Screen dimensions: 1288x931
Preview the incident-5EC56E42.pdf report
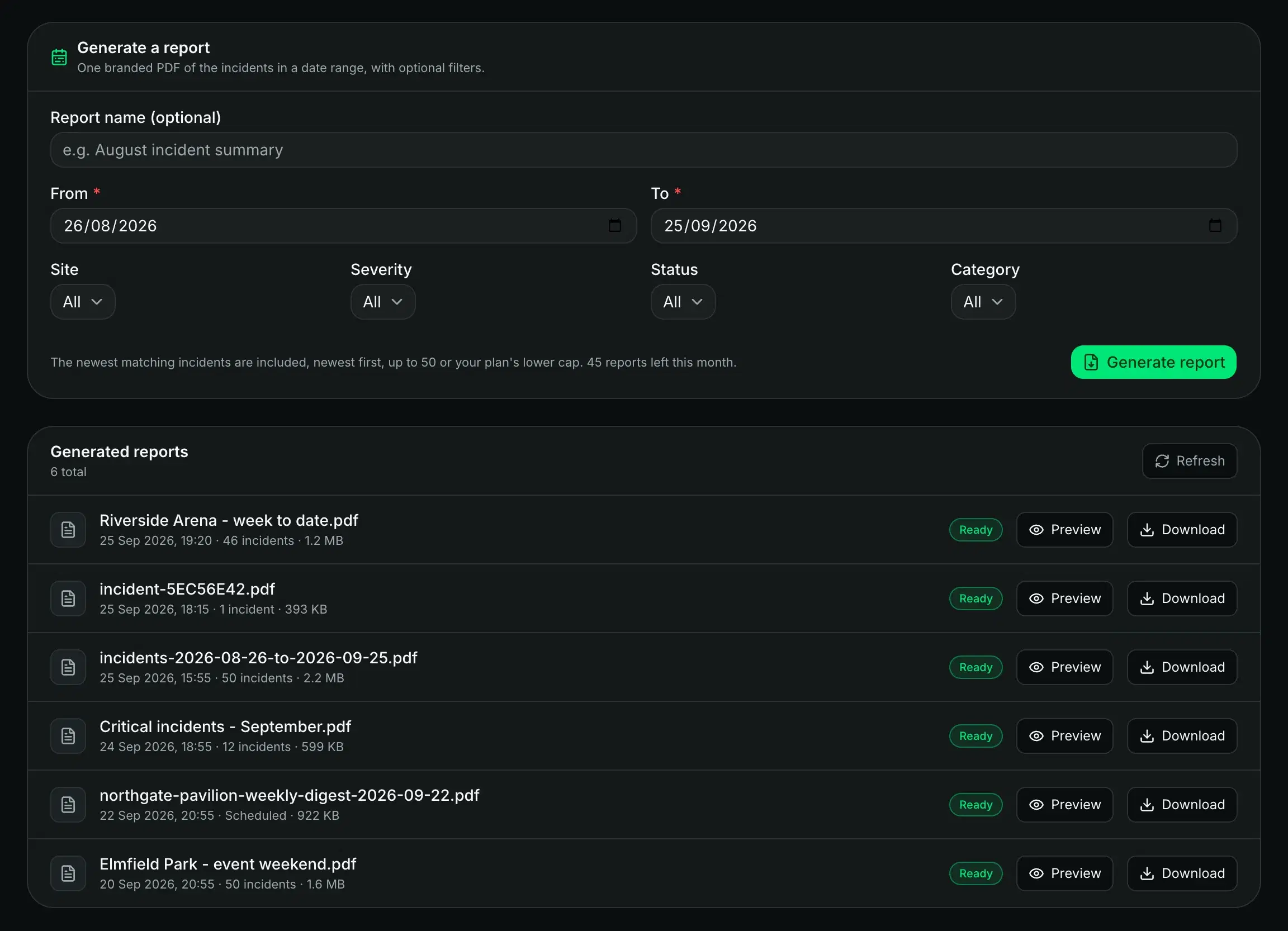(1064, 598)
